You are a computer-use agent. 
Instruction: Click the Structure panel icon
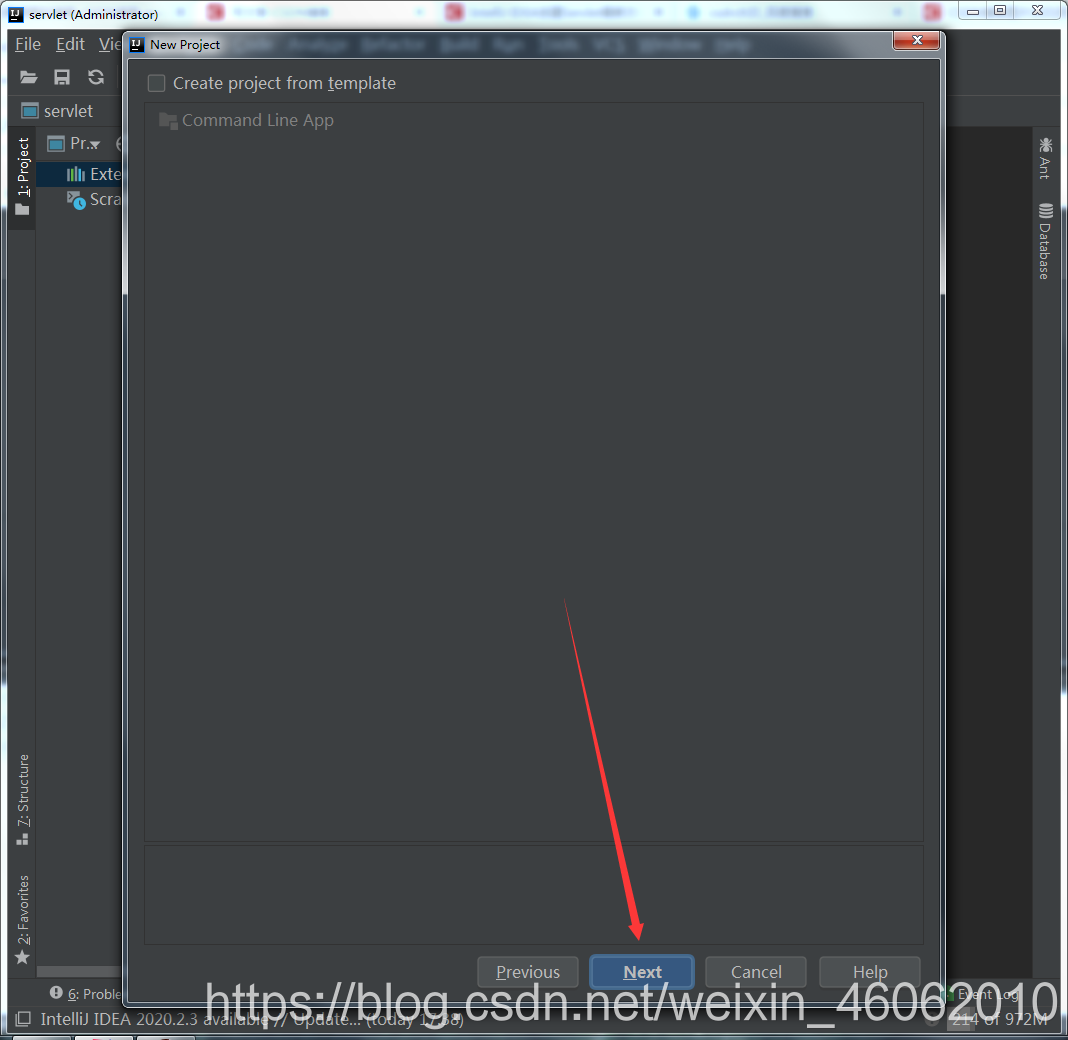coord(22,840)
